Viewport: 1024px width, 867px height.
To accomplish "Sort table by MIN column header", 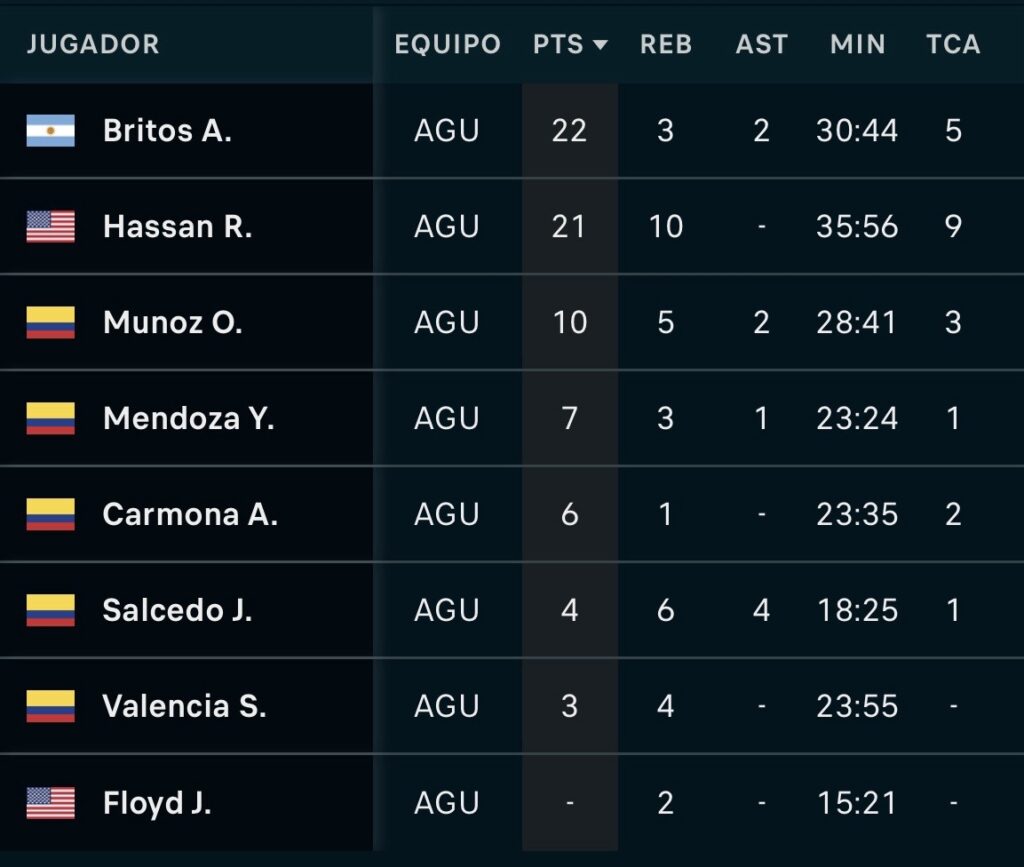I will [857, 45].
